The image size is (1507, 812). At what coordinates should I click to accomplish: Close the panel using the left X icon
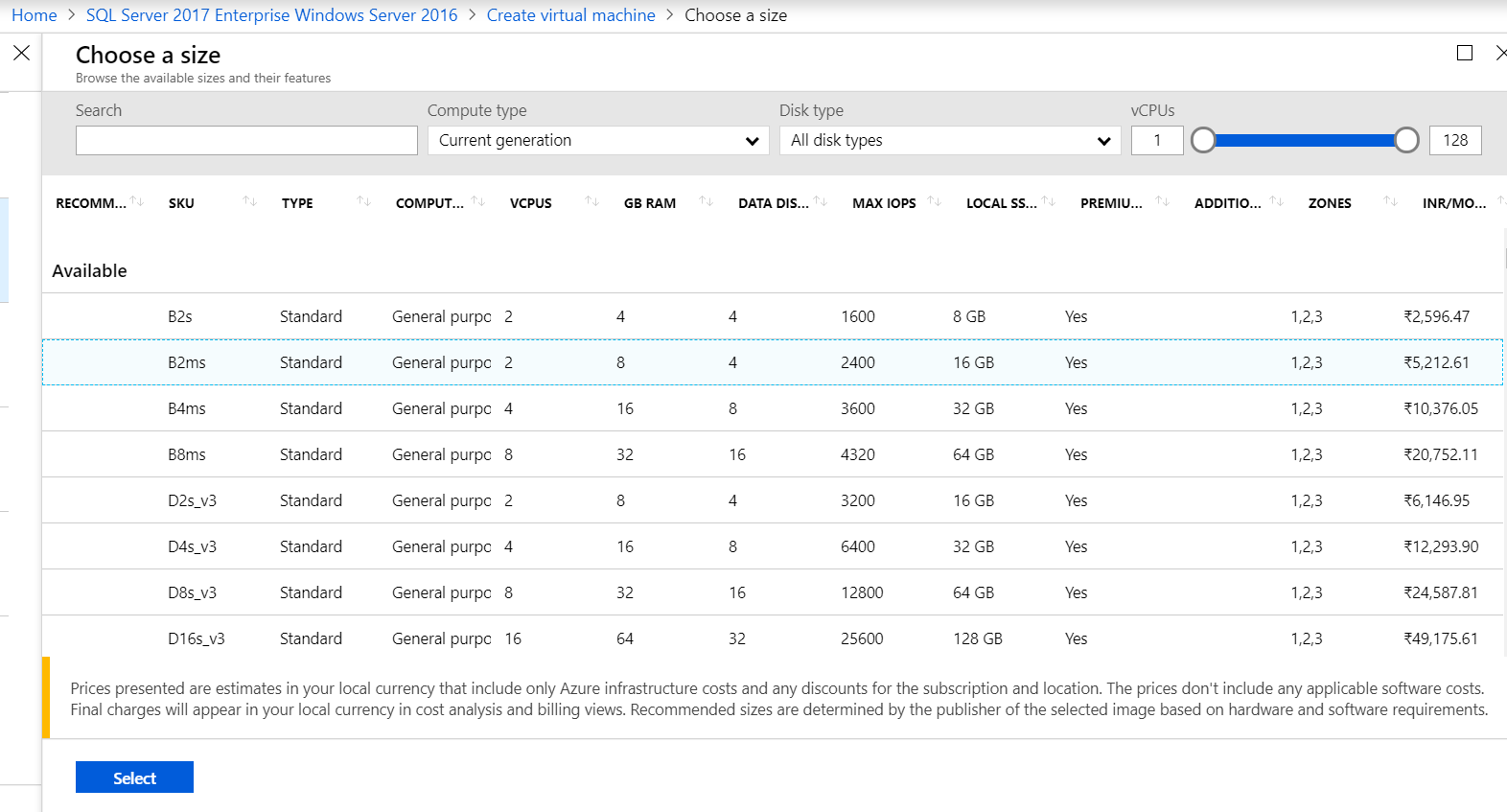21,53
